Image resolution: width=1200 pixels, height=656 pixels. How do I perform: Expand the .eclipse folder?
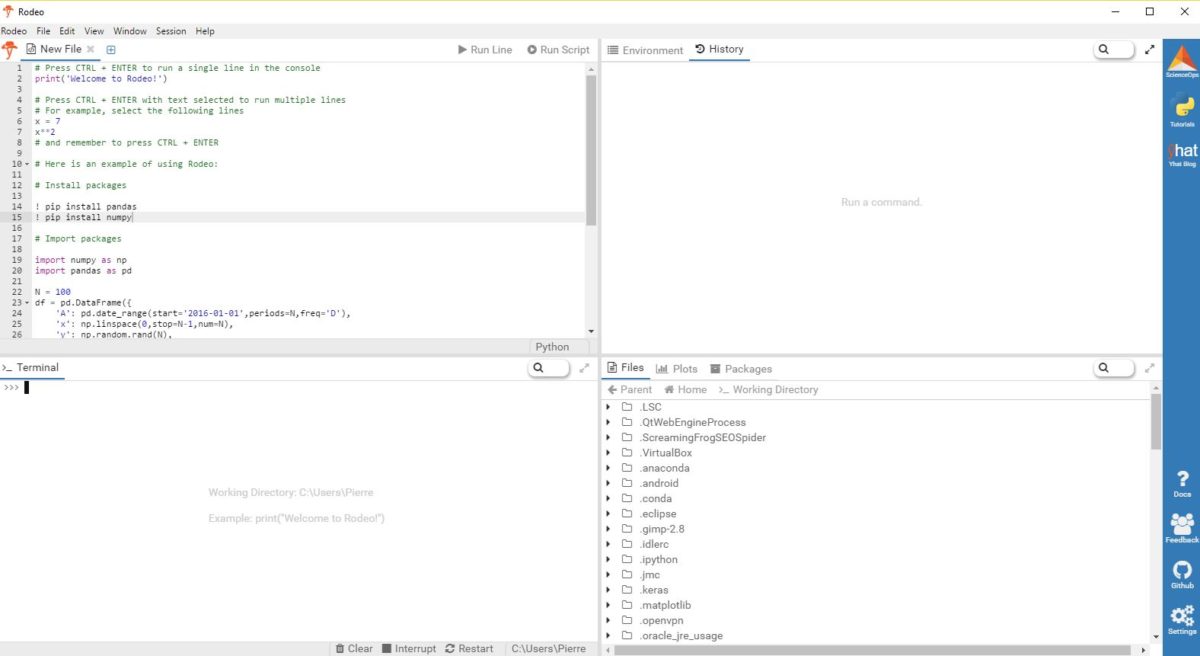(609, 514)
